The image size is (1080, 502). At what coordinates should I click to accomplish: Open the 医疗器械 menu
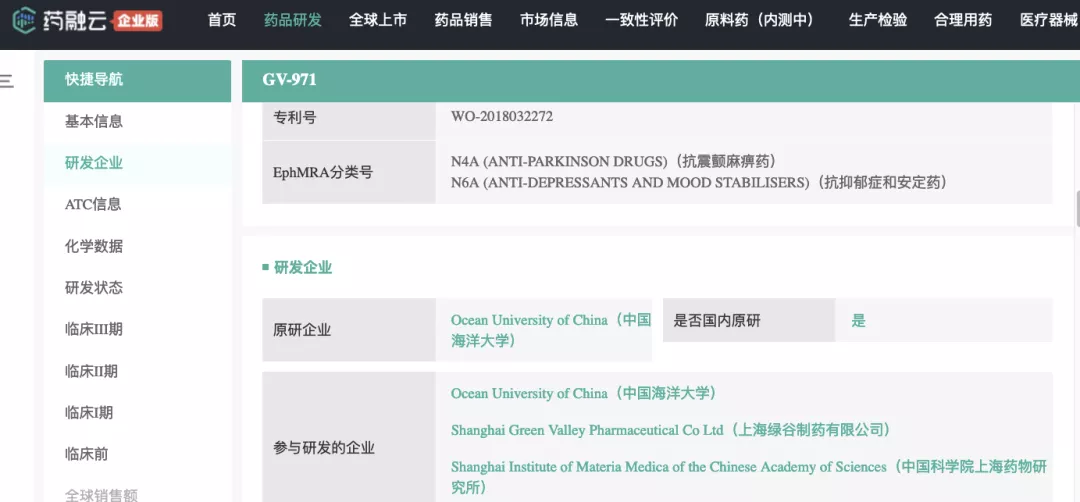[x=1049, y=20]
